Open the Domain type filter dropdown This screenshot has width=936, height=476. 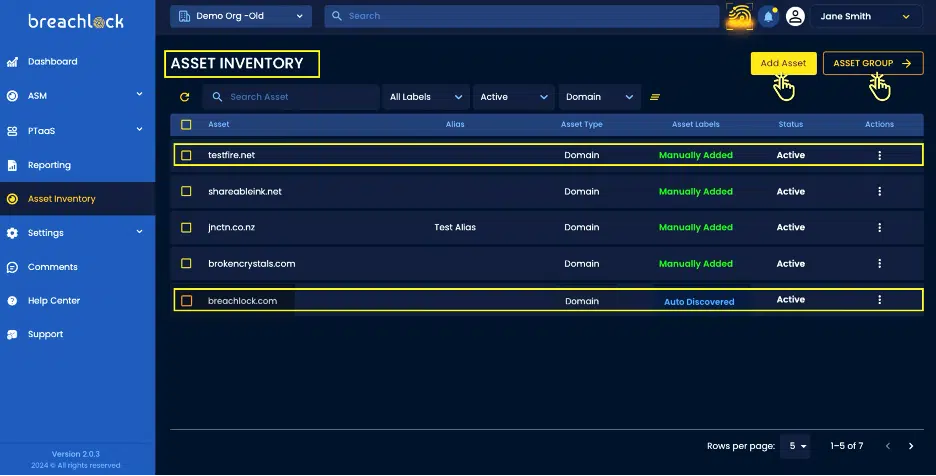[x=599, y=97]
